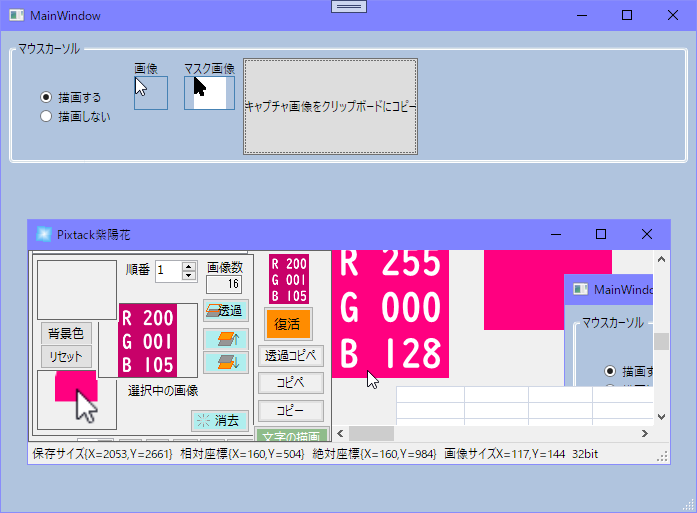Click the green 文字の描画 button
The width and height of the screenshot is (697, 513).
(292, 435)
